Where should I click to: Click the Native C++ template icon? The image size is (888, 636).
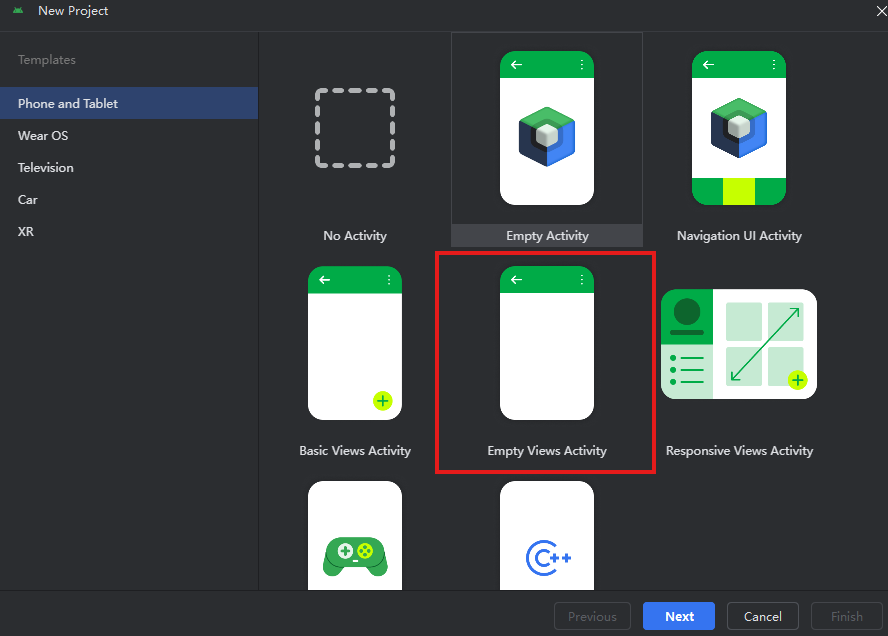pos(547,550)
